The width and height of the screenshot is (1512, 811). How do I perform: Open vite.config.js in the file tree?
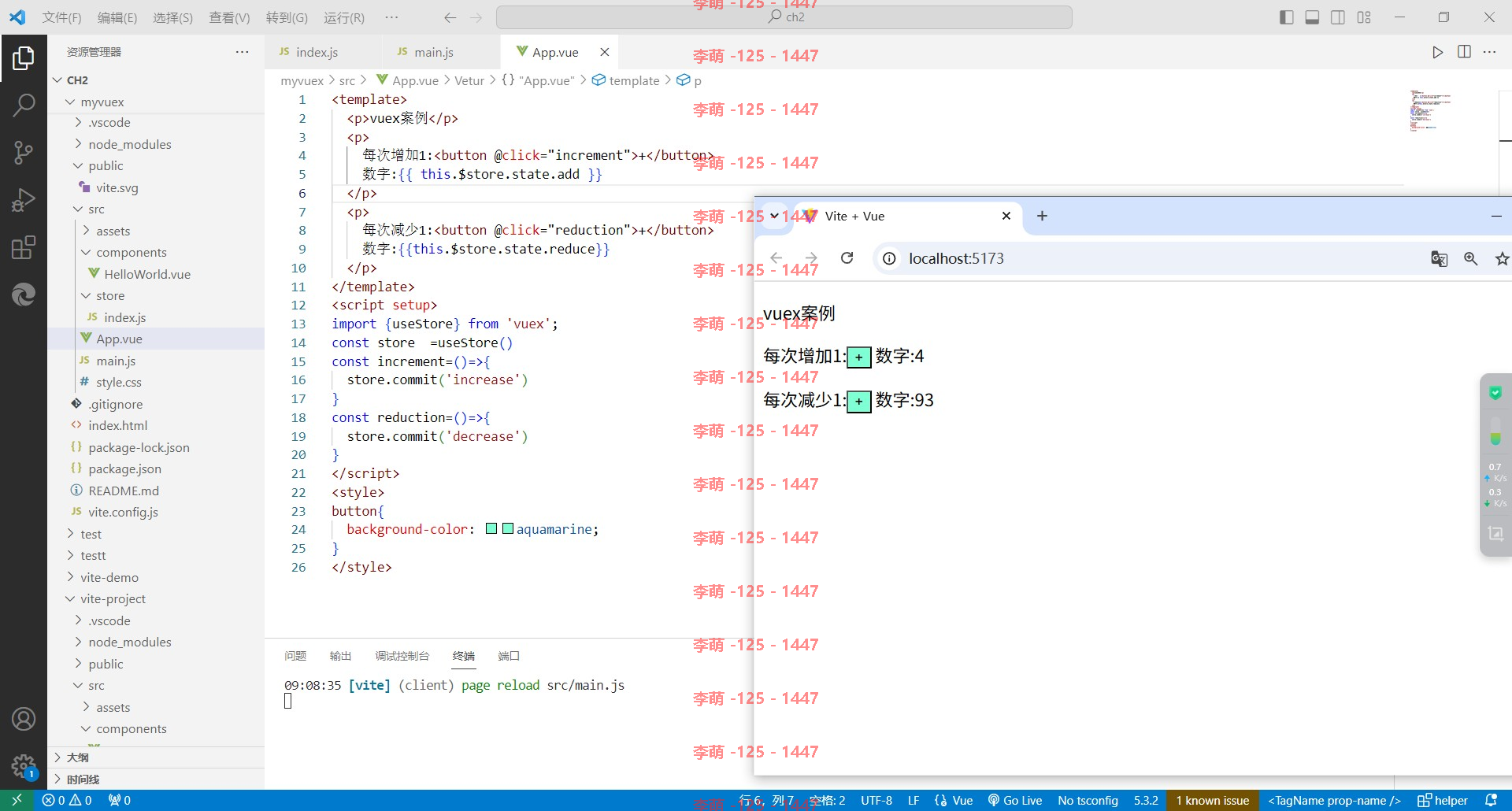click(x=123, y=512)
